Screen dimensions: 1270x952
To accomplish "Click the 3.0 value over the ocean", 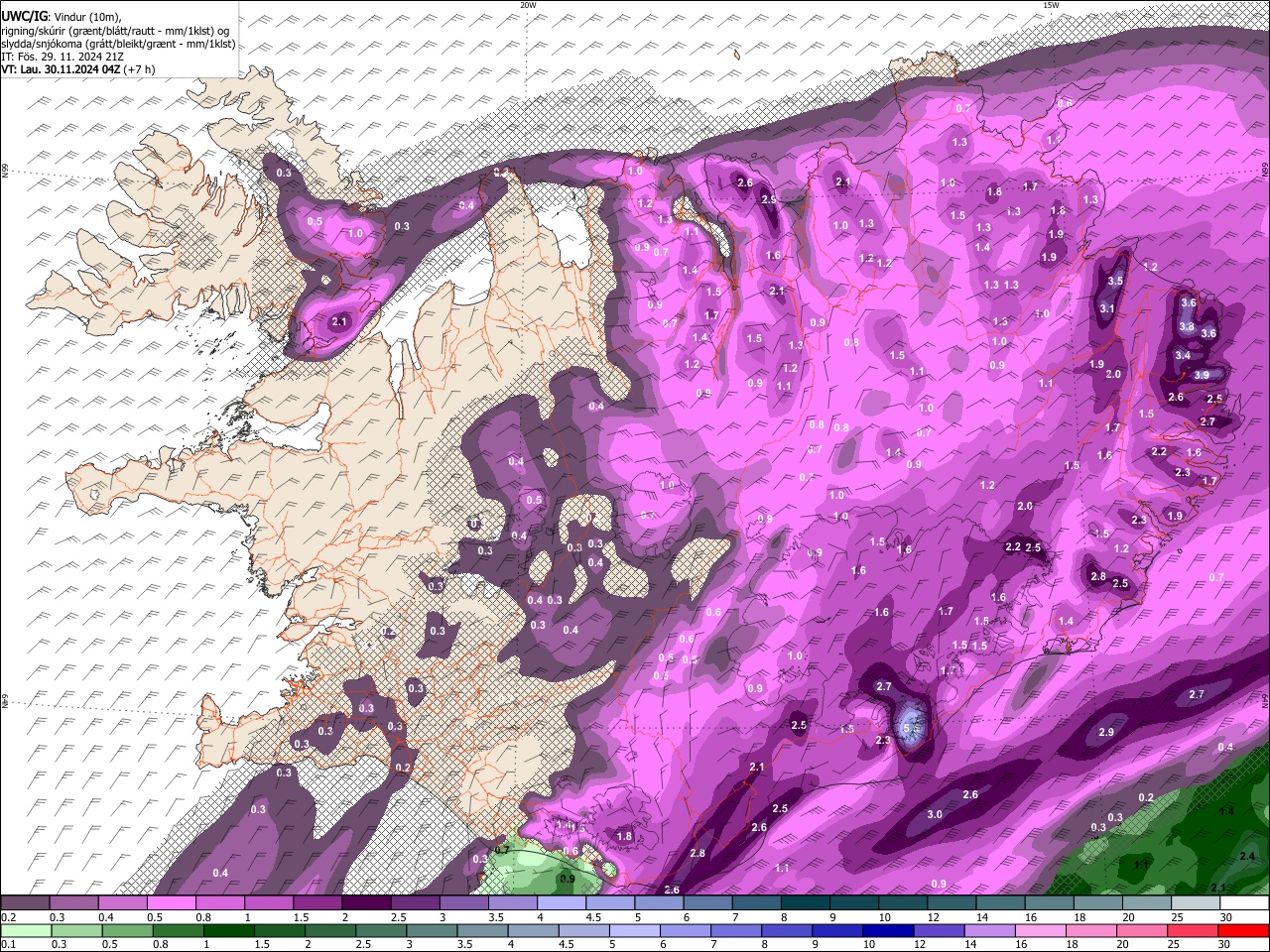I will coord(935,814).
